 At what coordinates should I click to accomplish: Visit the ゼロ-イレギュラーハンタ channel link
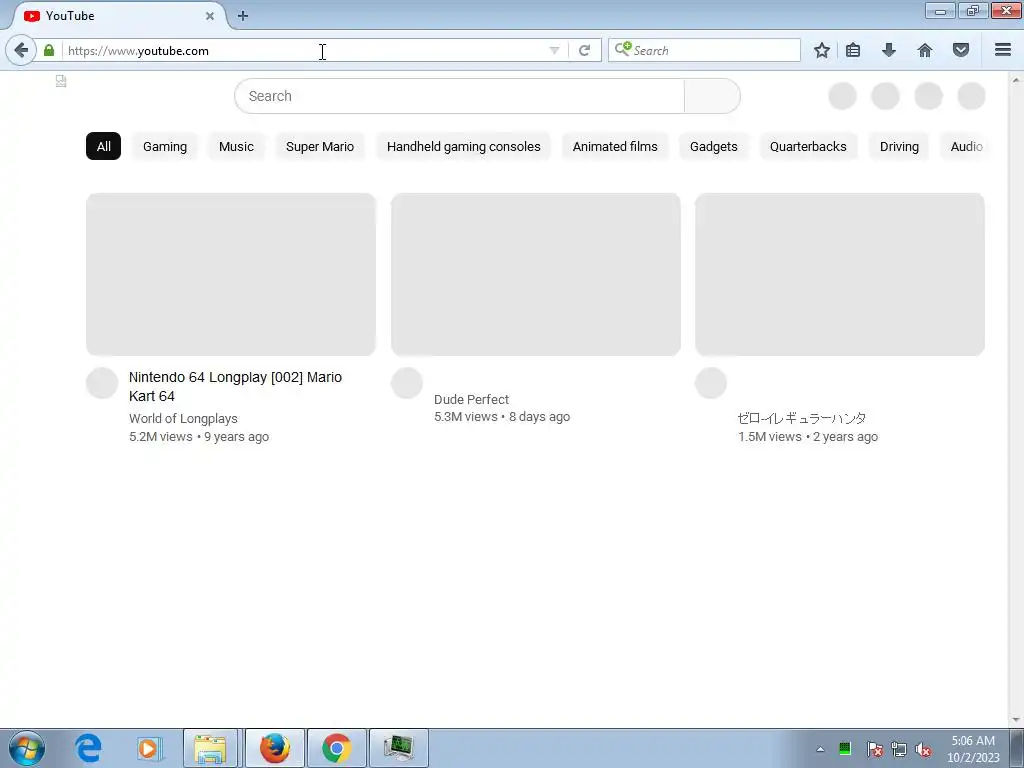pyautogui.click(x=802, y=418)
